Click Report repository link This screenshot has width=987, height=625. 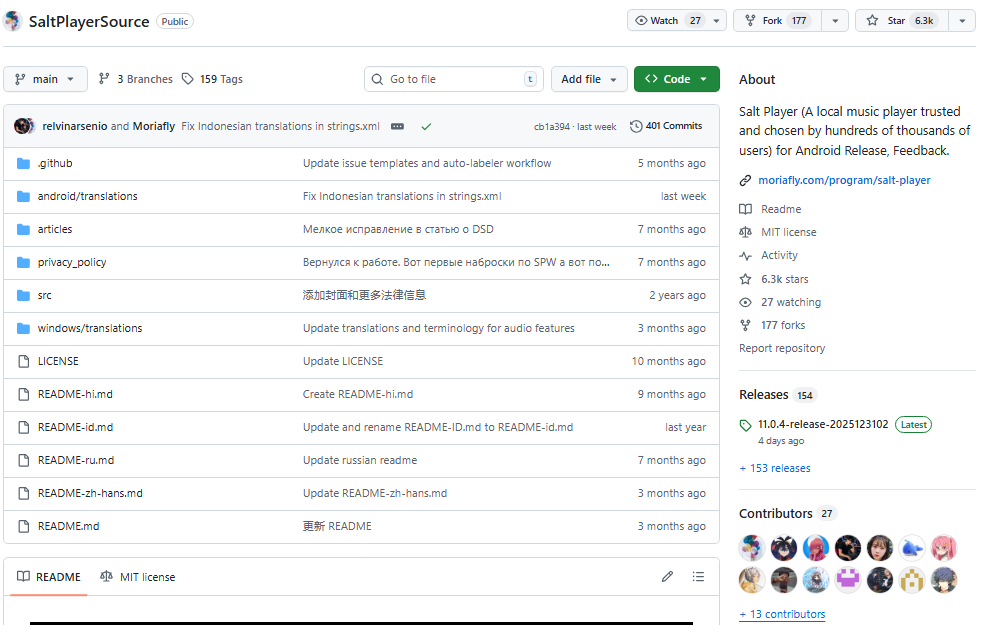point(782,348)
